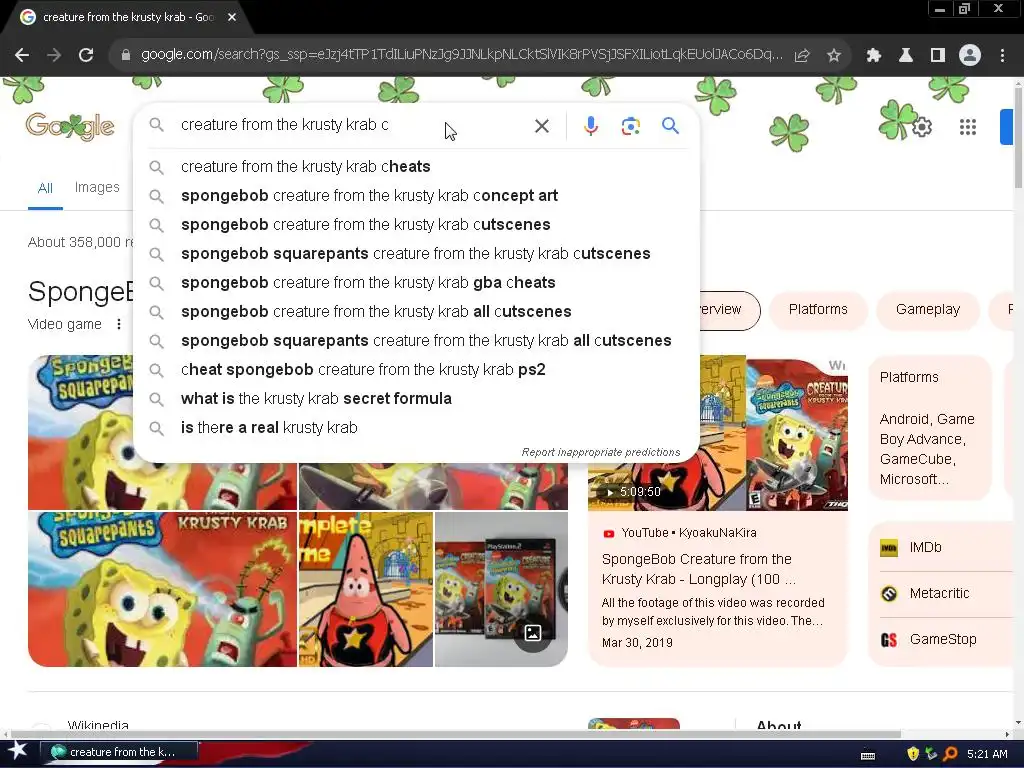The height and width of the screenshot is (768, 1024).
Task: Open the GameStop link
Action: point(942,639)
